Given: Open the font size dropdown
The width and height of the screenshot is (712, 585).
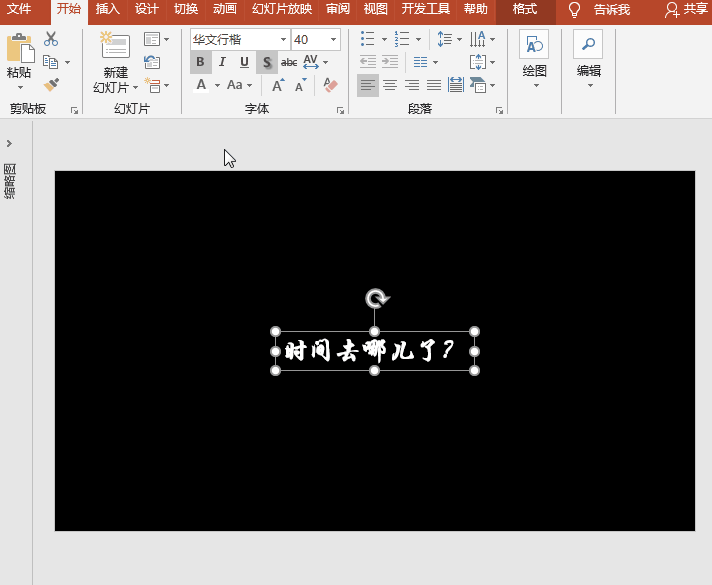Looking at the screenshot, I should pyautogui.click(x=333, y=40).
